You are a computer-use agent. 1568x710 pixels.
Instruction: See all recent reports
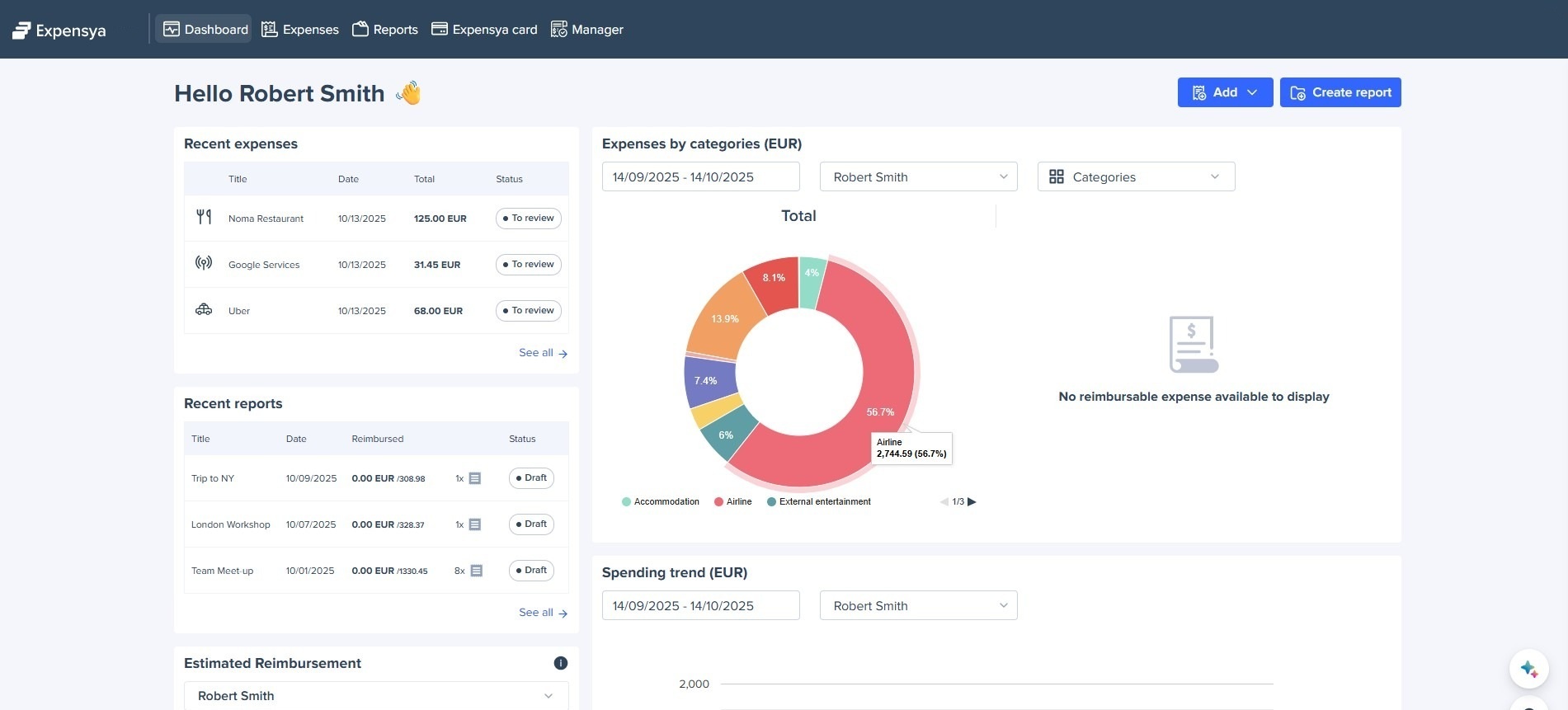point(543,613)
